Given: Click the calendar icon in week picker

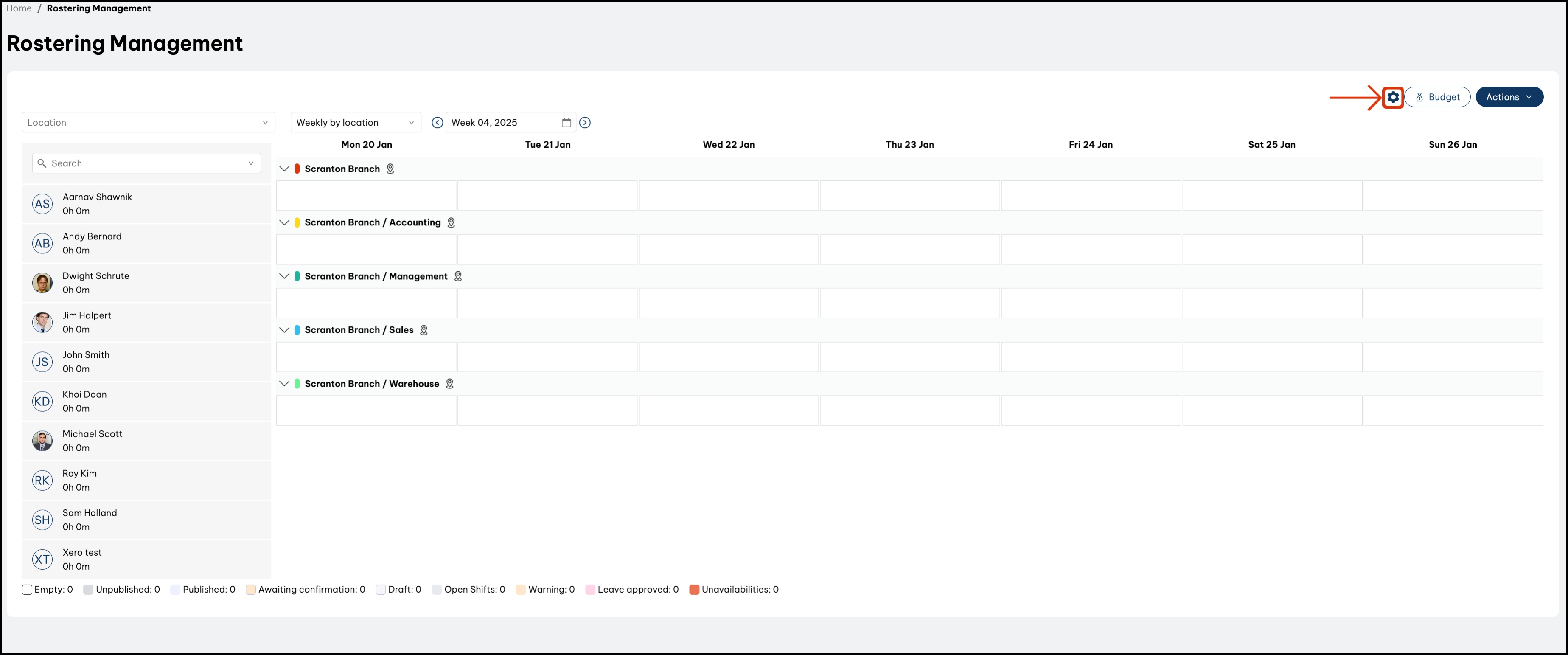Looking at the screenshot, I should [566, 123].
